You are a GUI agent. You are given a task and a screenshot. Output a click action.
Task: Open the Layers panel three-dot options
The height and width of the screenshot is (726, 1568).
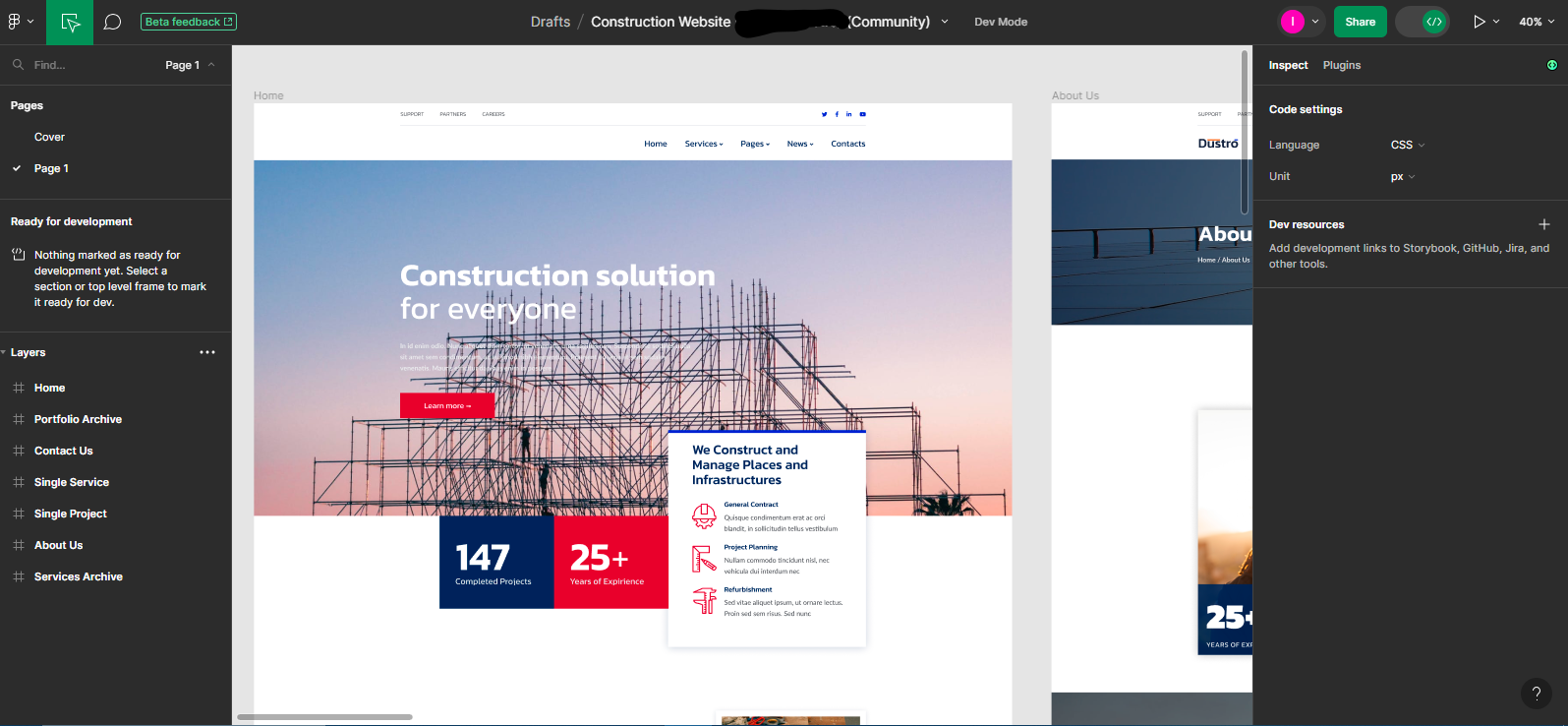pos(207,352)
